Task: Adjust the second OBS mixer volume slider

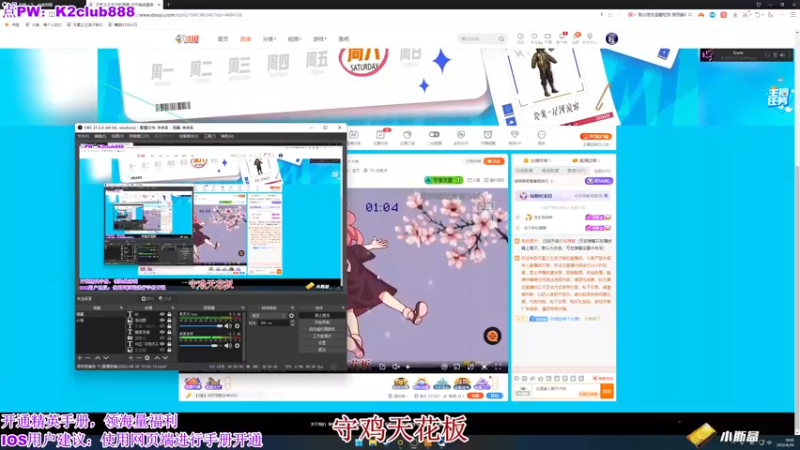Action: click(x=201, y=345)
